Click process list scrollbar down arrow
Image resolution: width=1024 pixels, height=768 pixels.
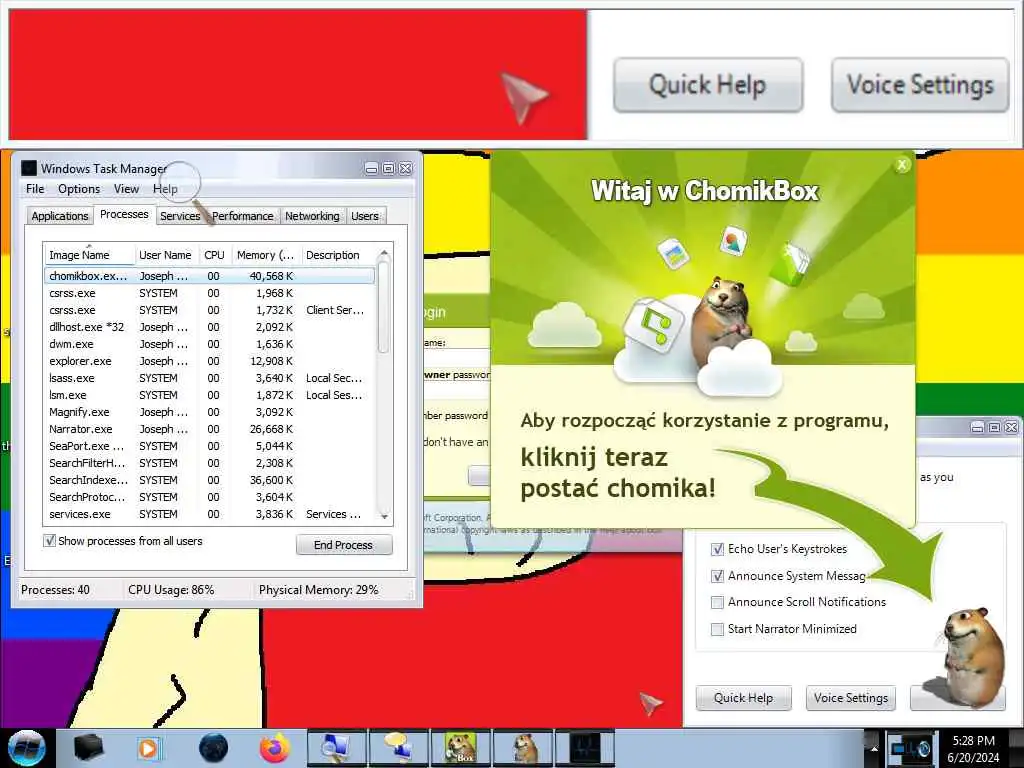click(x=384, y=517)
